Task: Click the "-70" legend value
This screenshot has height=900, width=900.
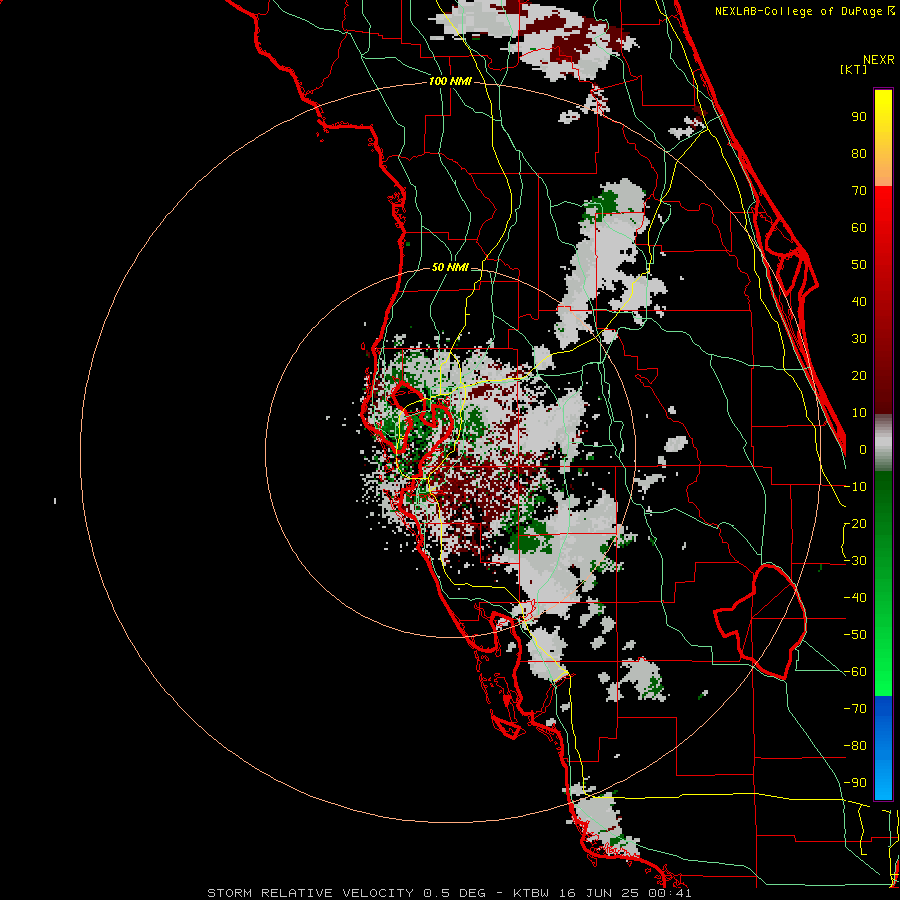Action: point(855,709)
